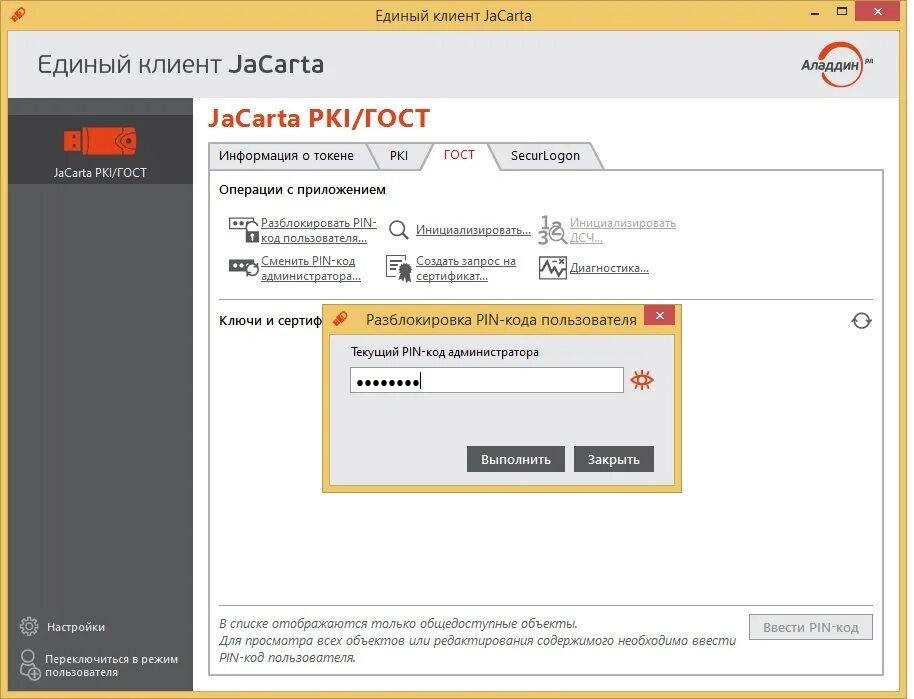Viewport: 914px width, 699px height.
Task: Open the SecurLogon tab
Action: pos(545,156)
